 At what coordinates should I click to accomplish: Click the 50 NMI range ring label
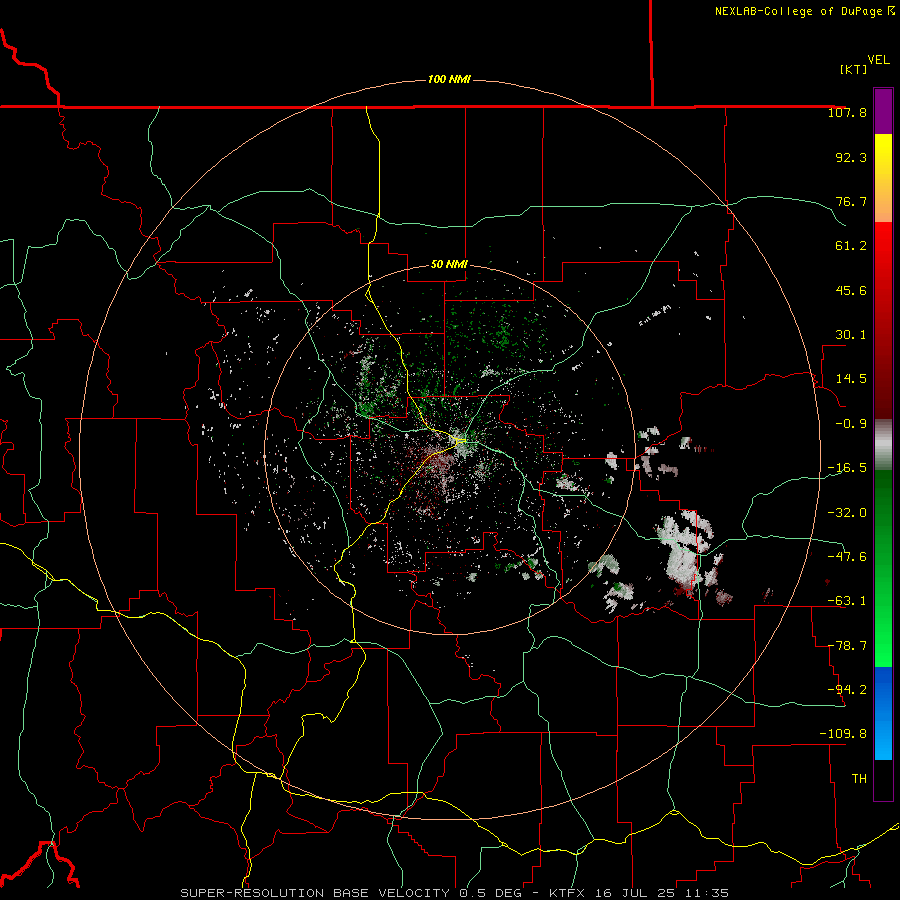coord(449,265)
